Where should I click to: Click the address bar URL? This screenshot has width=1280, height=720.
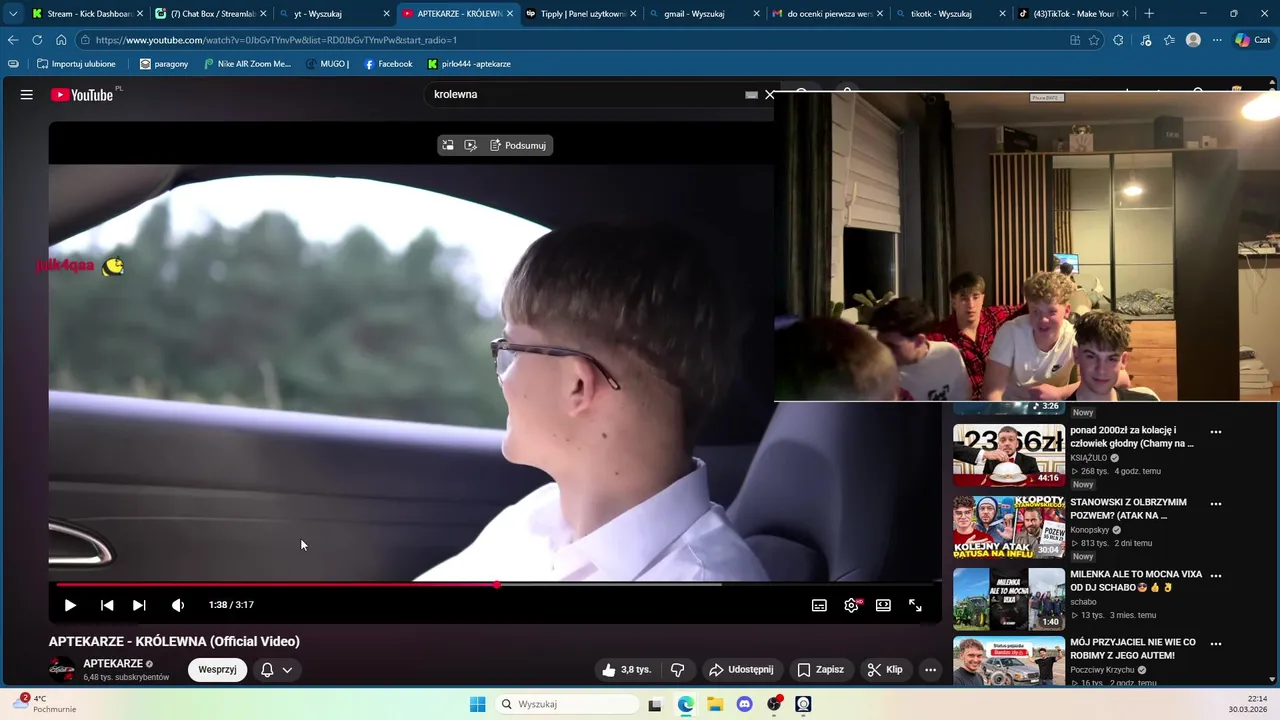[x=276, y=40]
